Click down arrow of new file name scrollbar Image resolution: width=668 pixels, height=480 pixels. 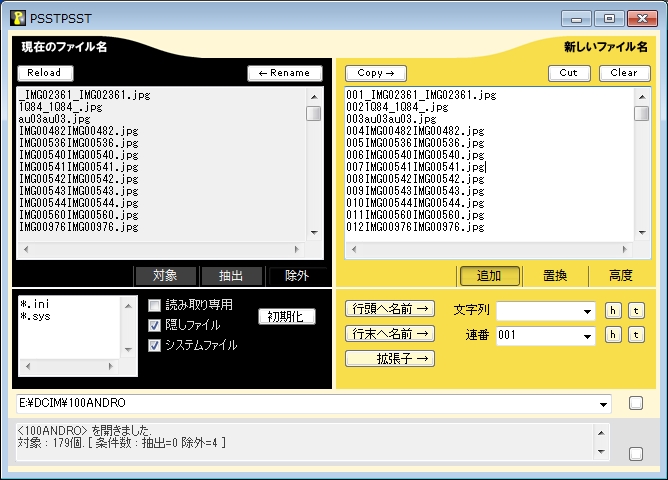(642, 233)
